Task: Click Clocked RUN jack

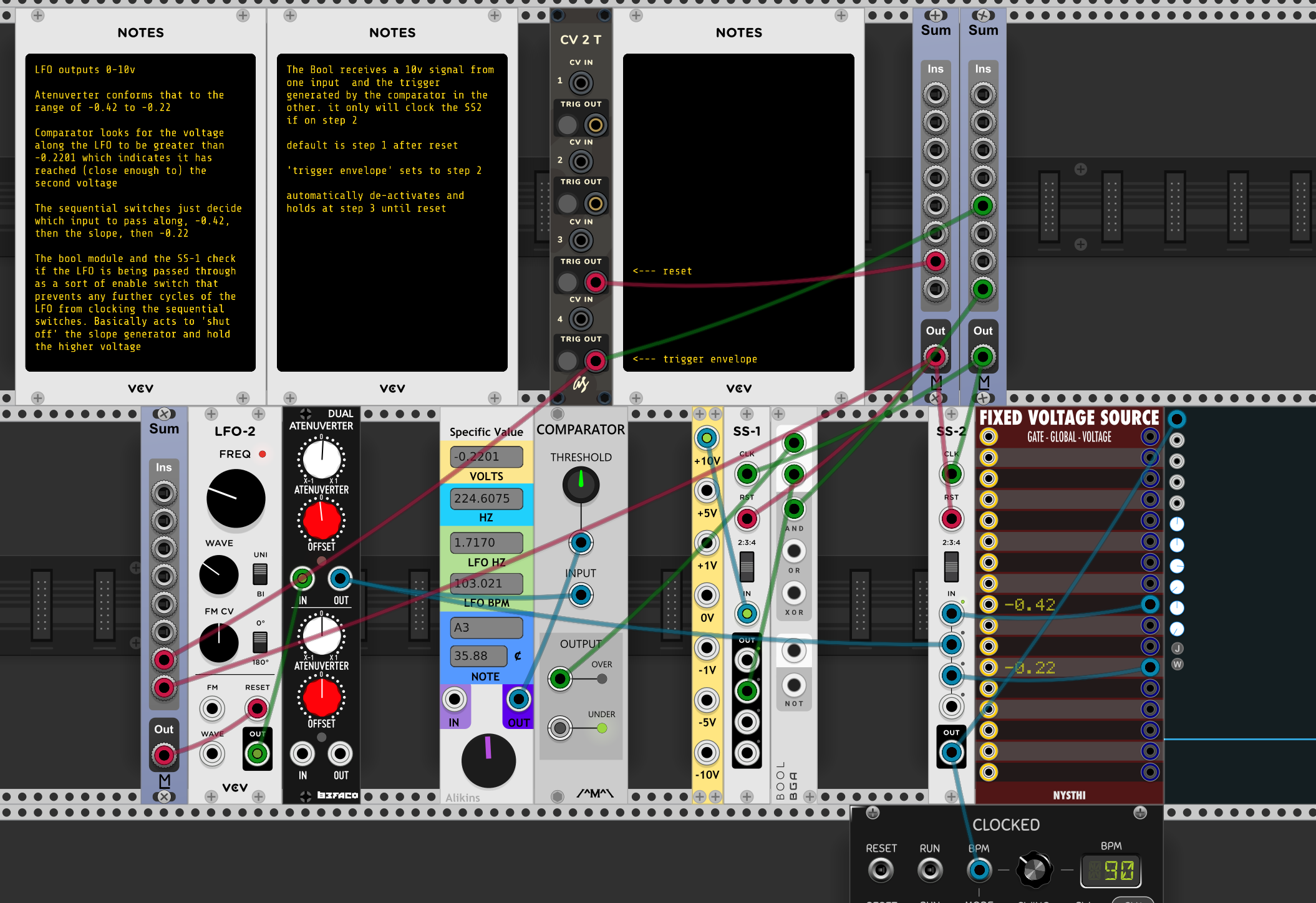Action: coord(930,869)
